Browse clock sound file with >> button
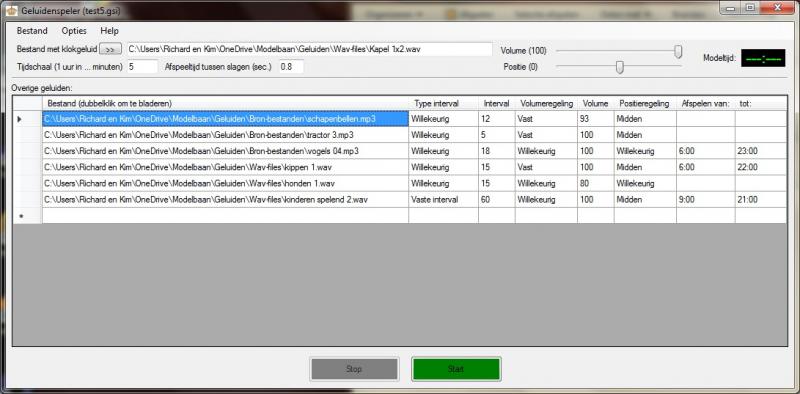The image size is (800, 394). coord(110,49)
